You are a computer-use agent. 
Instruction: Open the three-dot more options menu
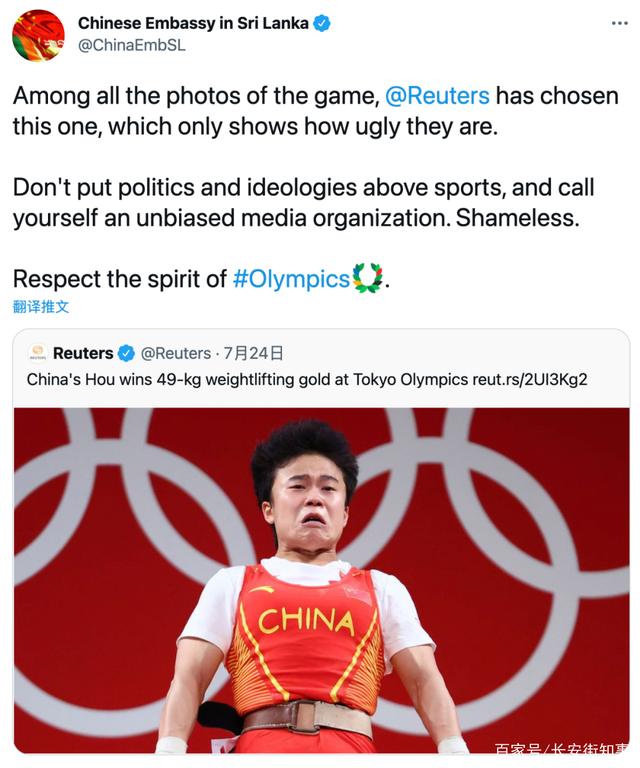pos(619,23)
